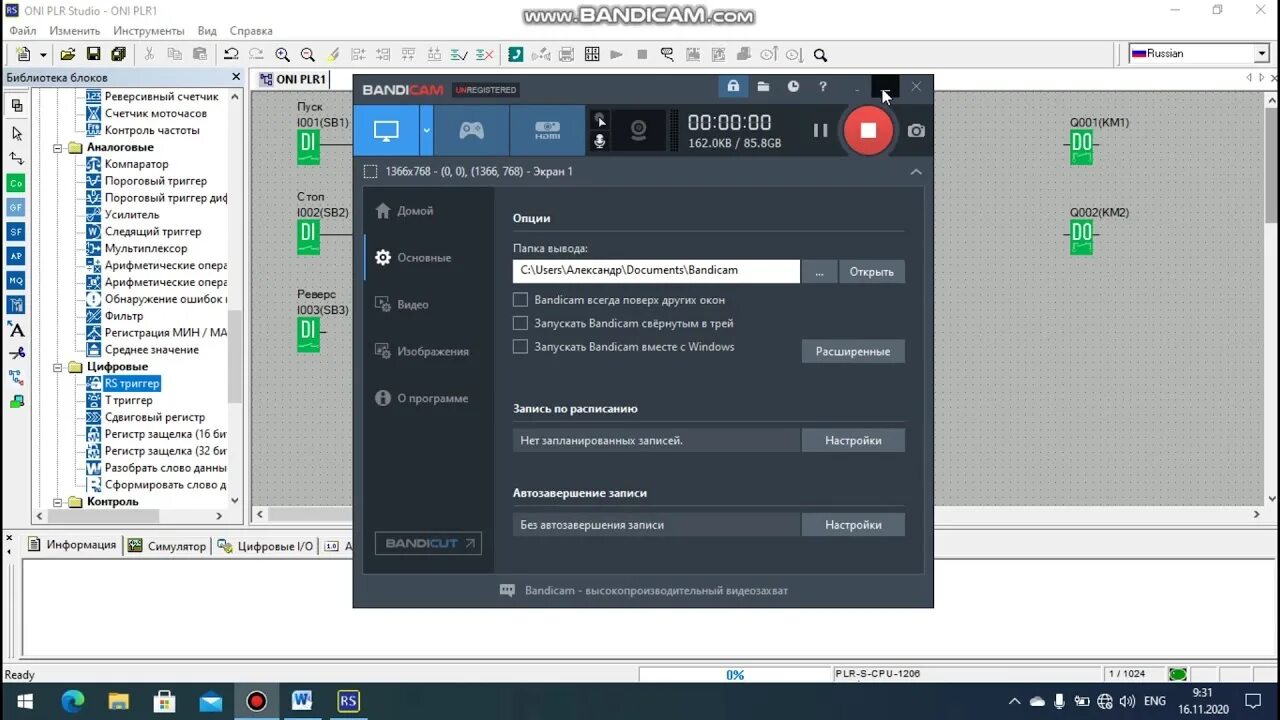The height and width of the screenshot is (720, 1280).
Task: Open Изображения section in Bandicam sidebar
Action: pos(432,352)
